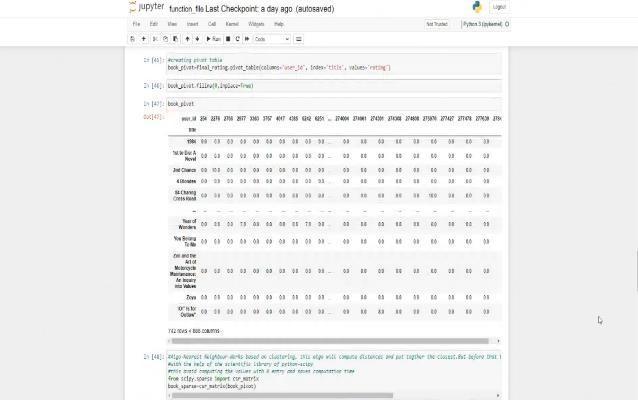The width and height of the screenshot is (638, 400).
Task: Click right arrow of output table scrollbar
Action: tap(498, 341)
